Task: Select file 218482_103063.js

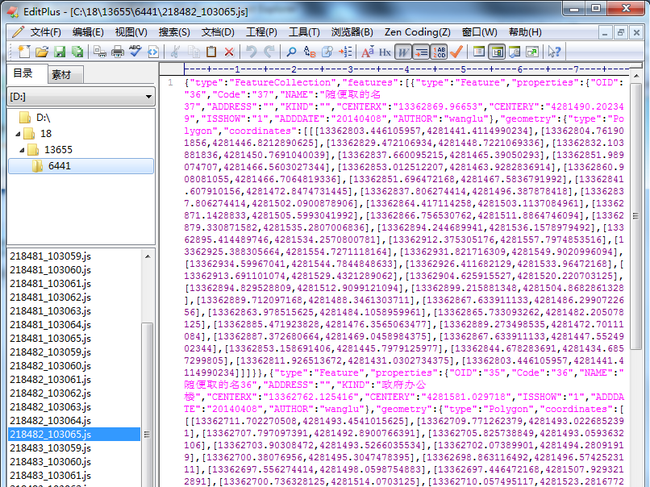Action: (x=50, y=407)
